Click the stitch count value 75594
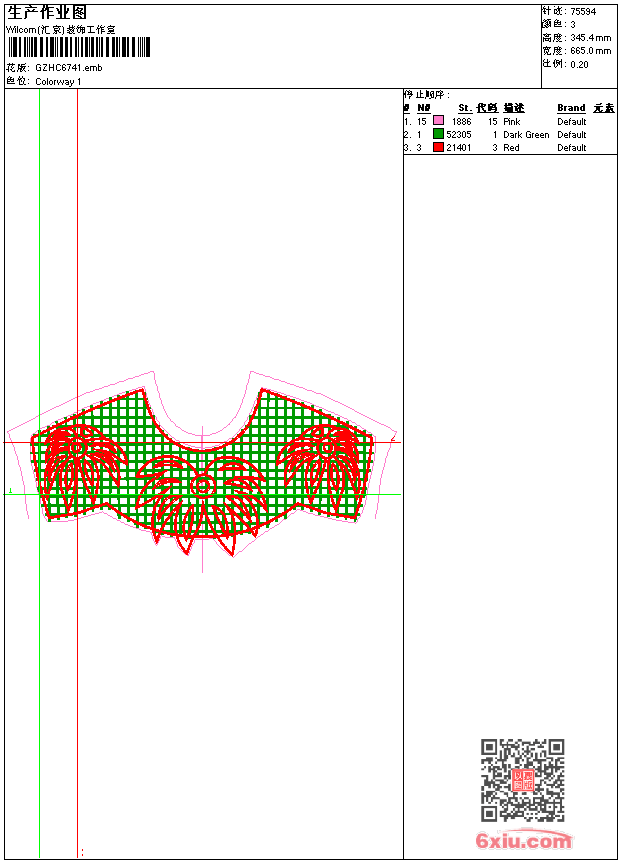Image resolution: width=620 pixels, height=860 pixels. pyautogui.click(x=583, y=12)
